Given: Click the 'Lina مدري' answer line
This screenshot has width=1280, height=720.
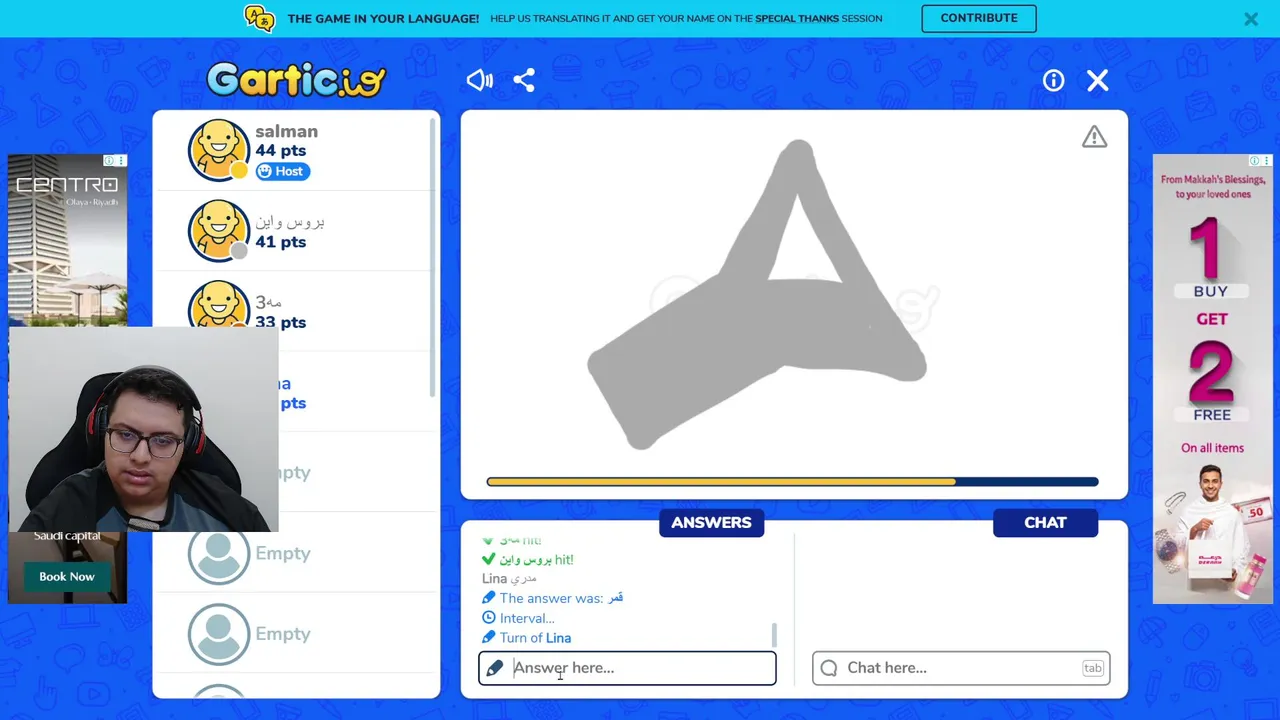Looking at the screenshot, I should pyautogui.click(x=509, y=578).
